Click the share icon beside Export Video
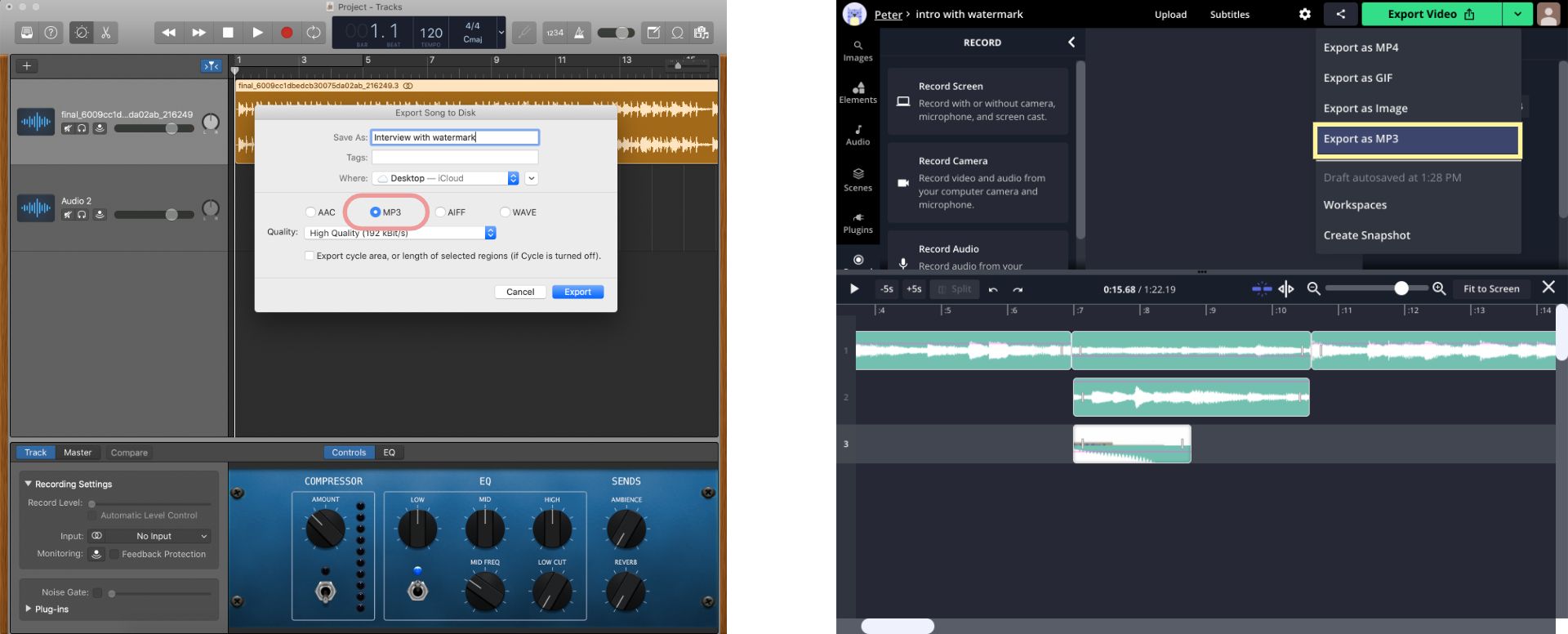The image size is (1568, 634). coord(1340,14)
